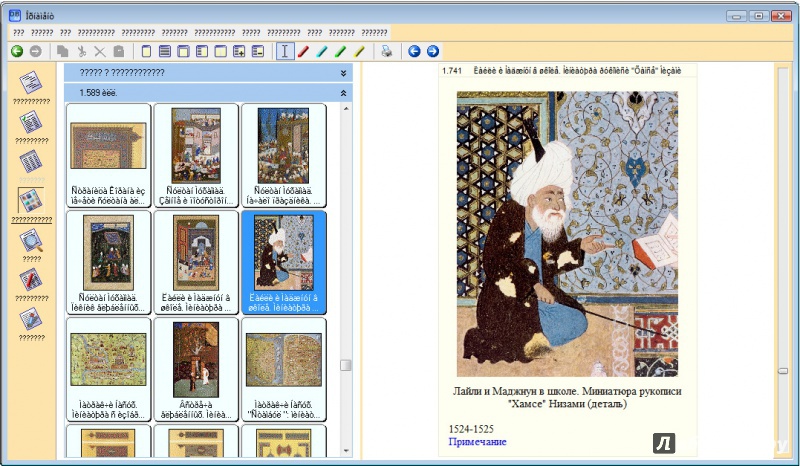800x466 pixels.
Task: Click the Print icon in toolbar
Action: coord(387,51)
